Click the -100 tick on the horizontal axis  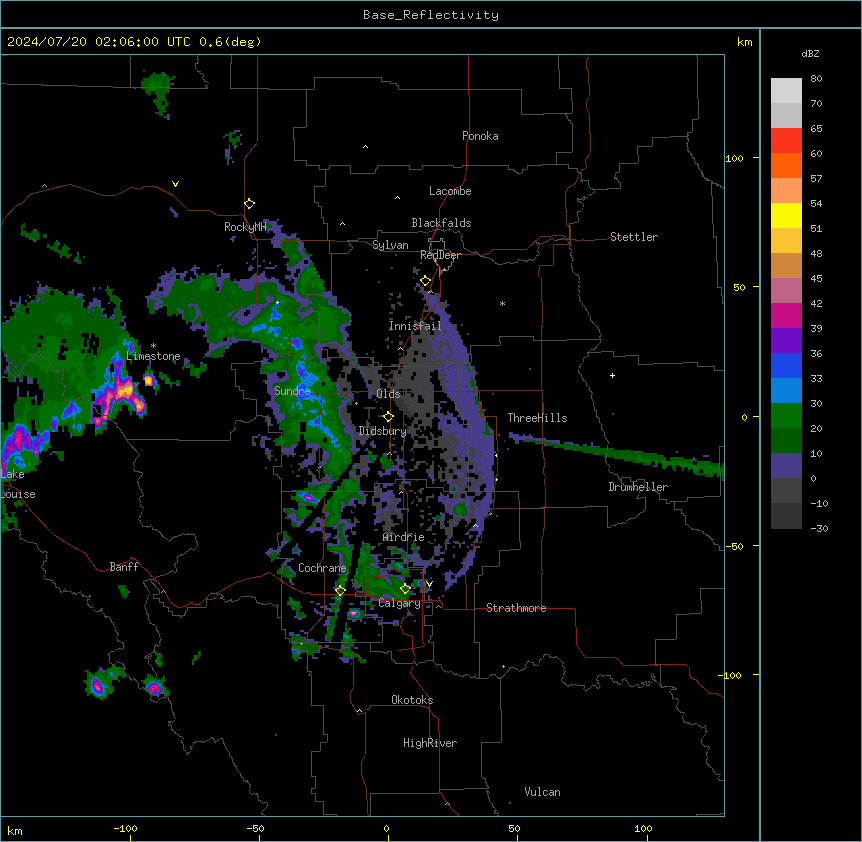125,828
